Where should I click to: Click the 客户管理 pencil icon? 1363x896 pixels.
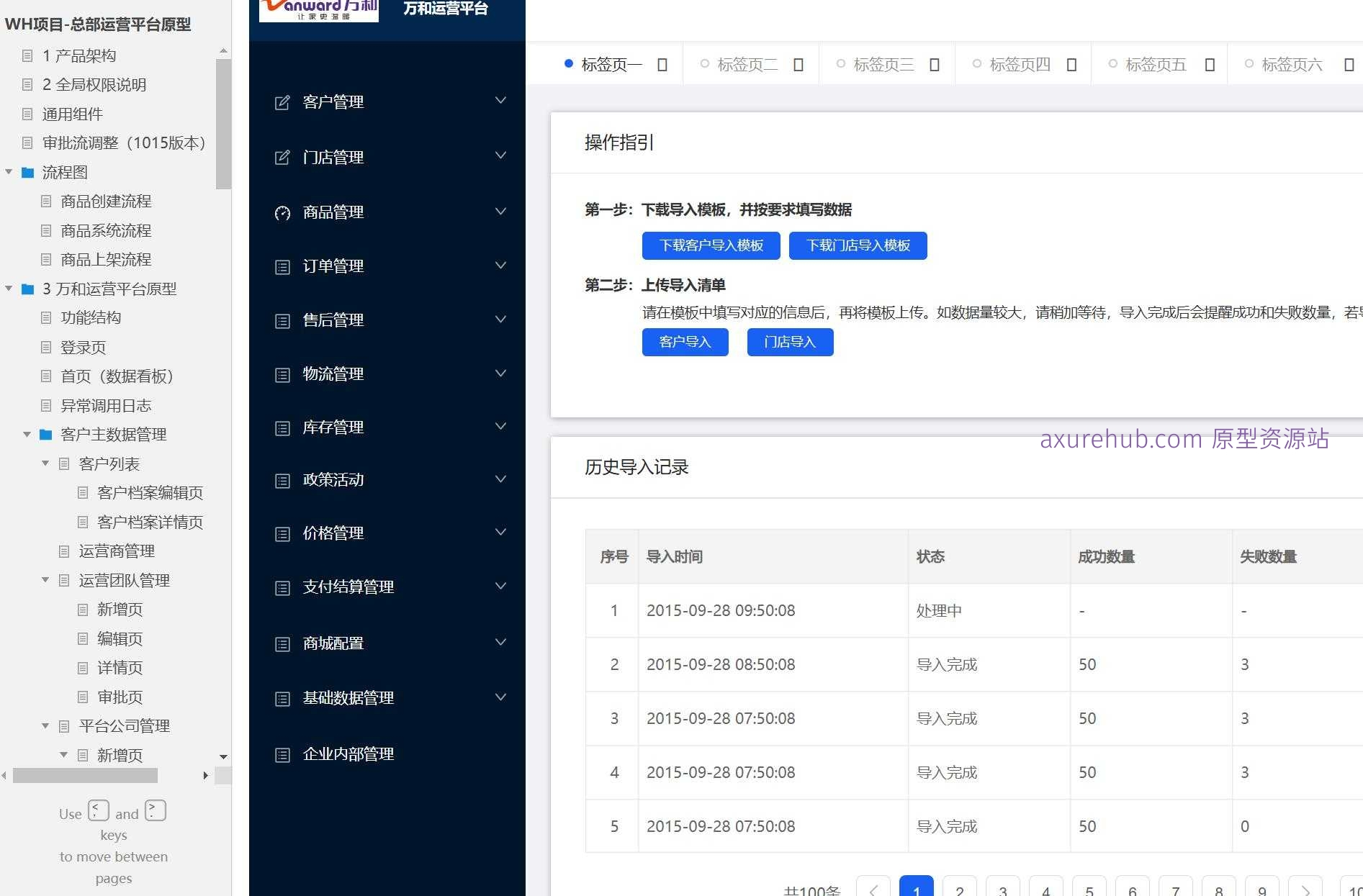(x=282, y=101)
